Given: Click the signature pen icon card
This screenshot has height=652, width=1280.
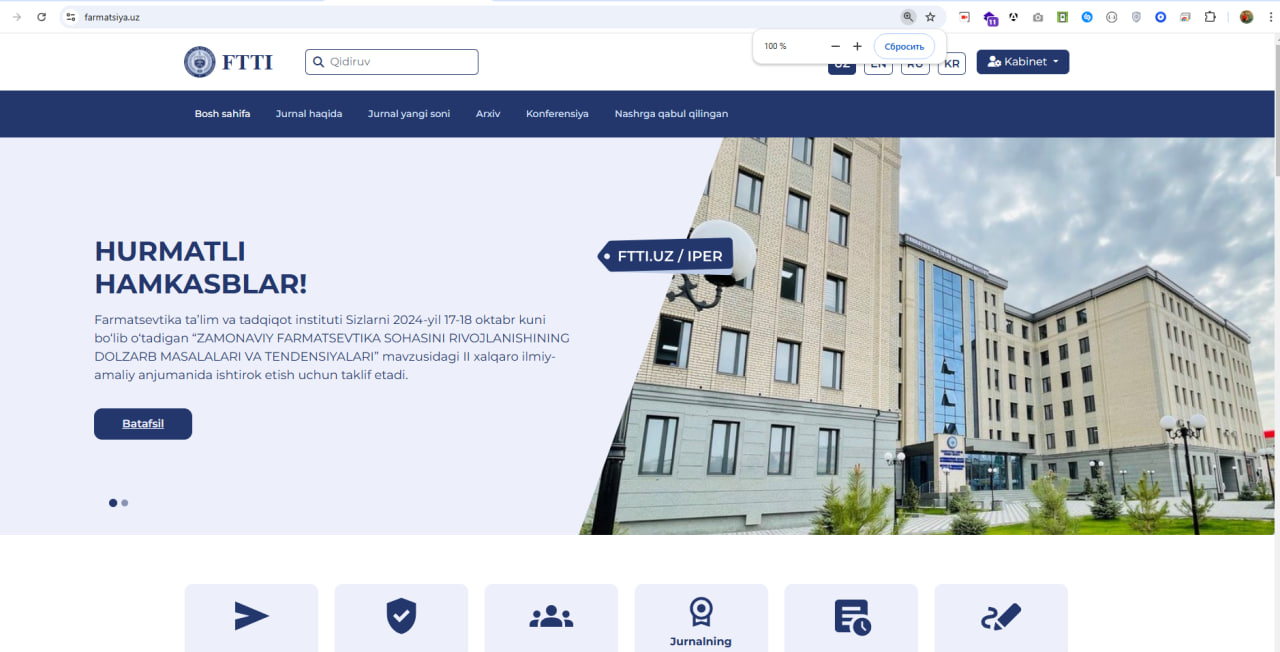Looking at the screenshot, I should [x=1001, y=617].
